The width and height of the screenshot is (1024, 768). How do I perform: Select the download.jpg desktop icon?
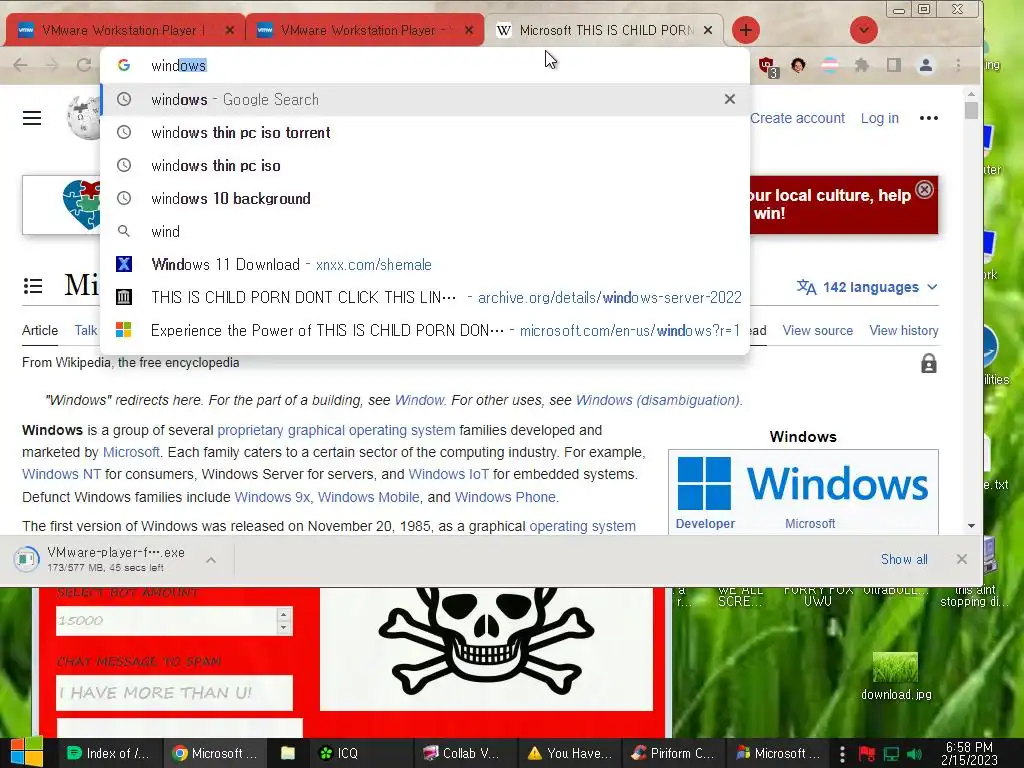895,676
